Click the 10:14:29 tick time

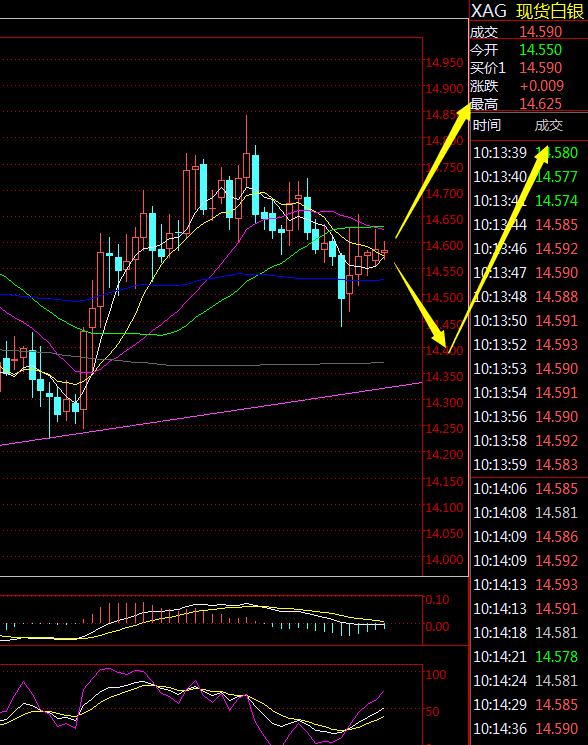(500, 705)
